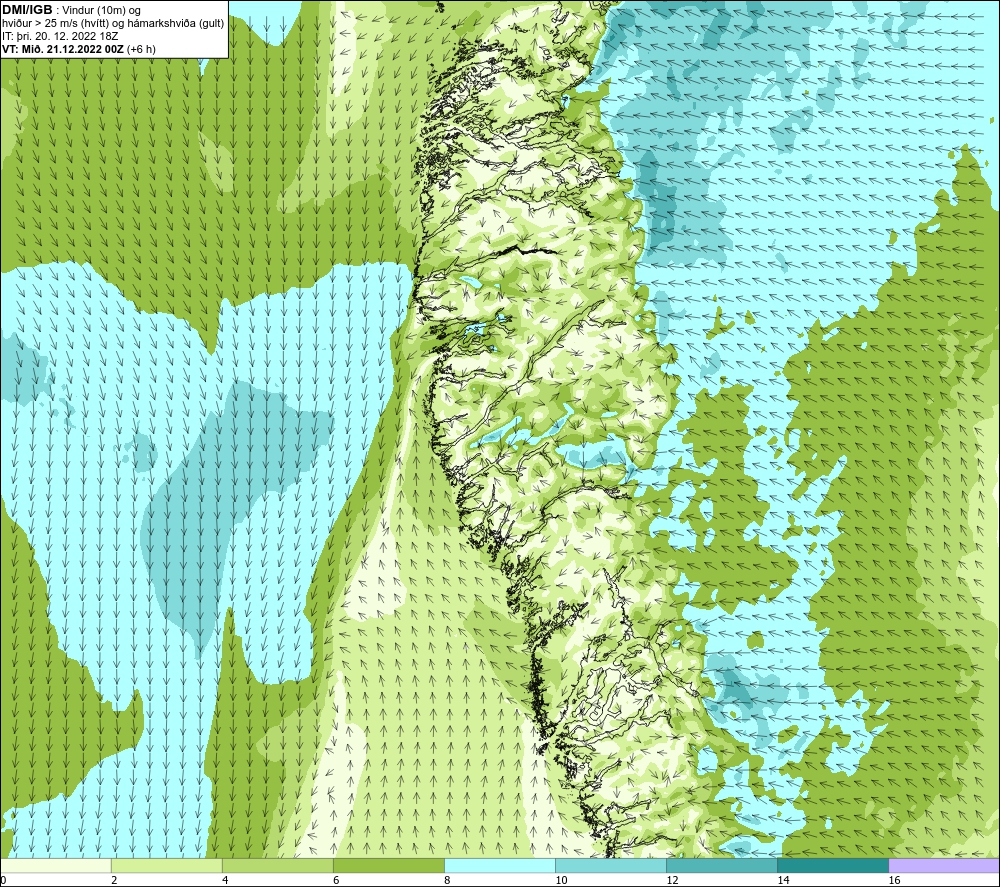Viewport: 1000px width, 887px height.
Task: Click the '2' scale label
Action: (114, 881)
